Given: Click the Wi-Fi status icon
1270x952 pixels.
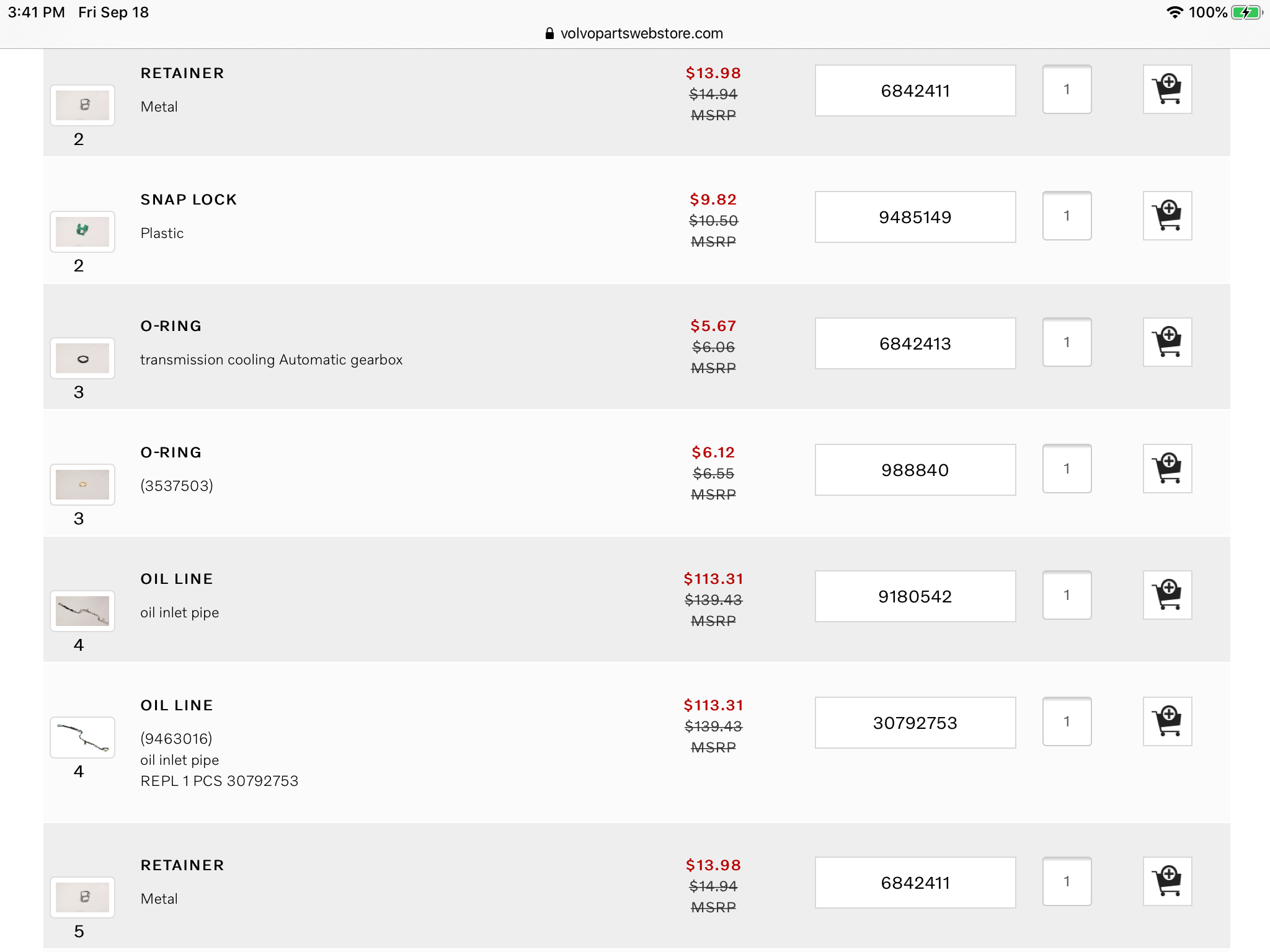Looking at the screenshot, I should click(1175, 12).
